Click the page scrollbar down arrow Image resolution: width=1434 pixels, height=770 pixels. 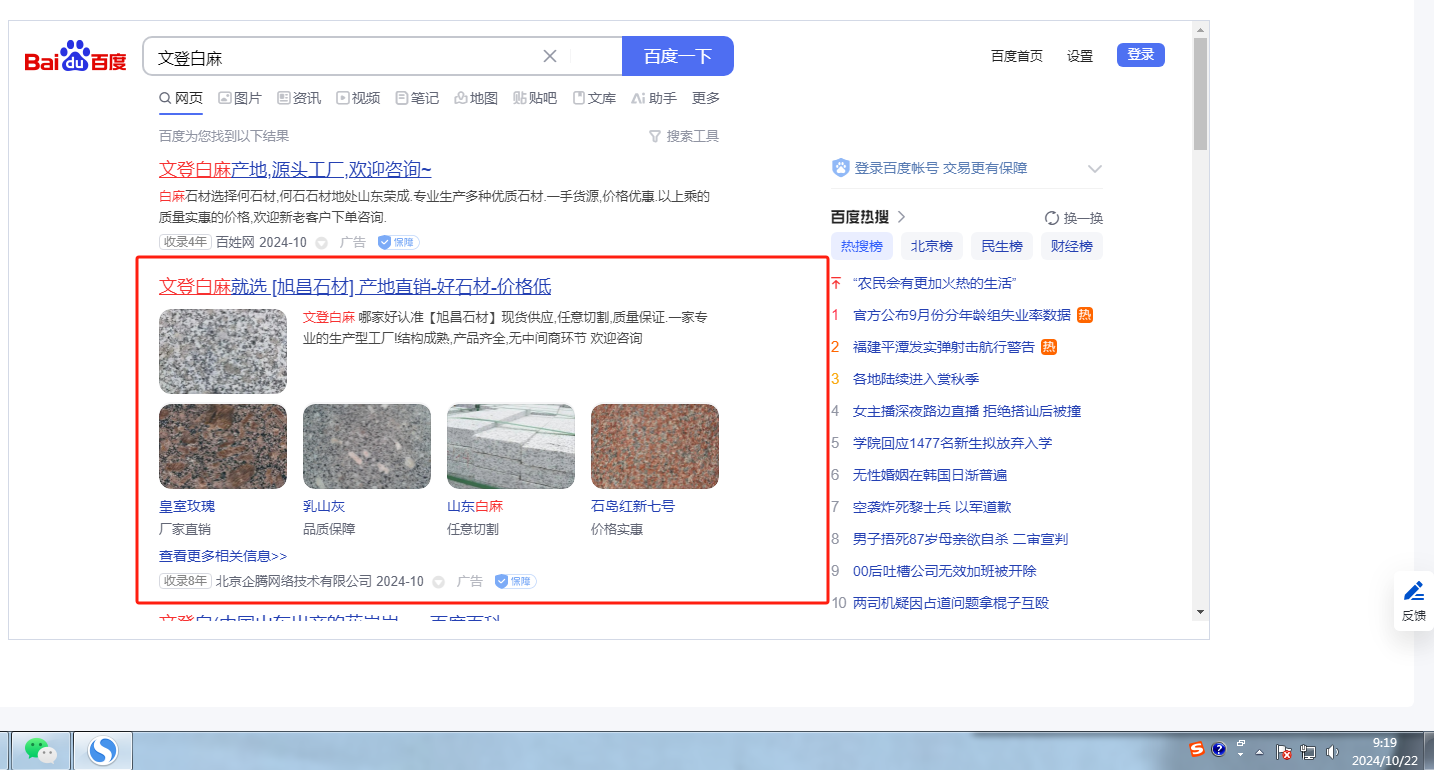click(x=1200, y=612)
